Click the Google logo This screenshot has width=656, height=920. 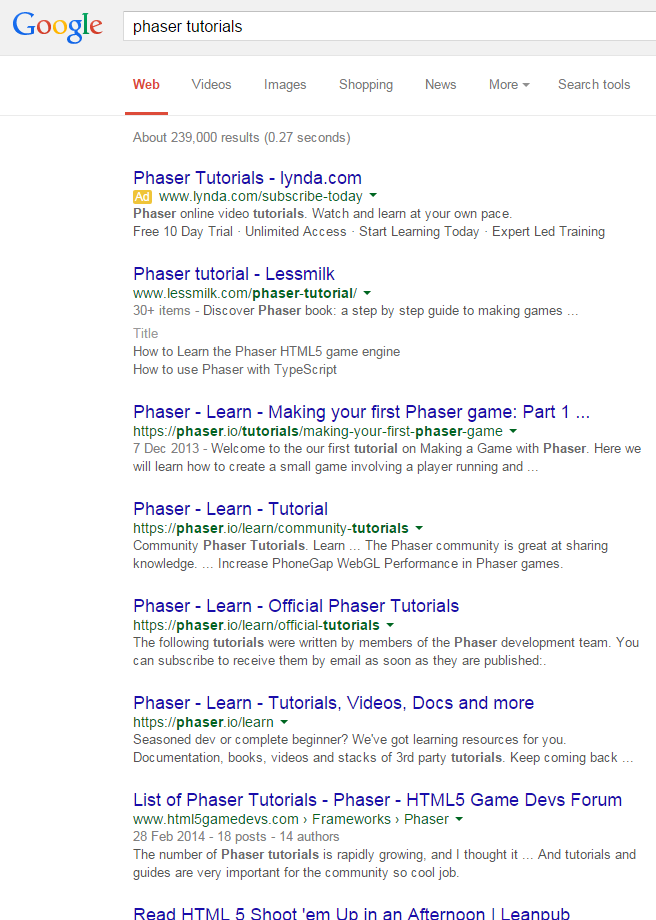pos(58,27)
